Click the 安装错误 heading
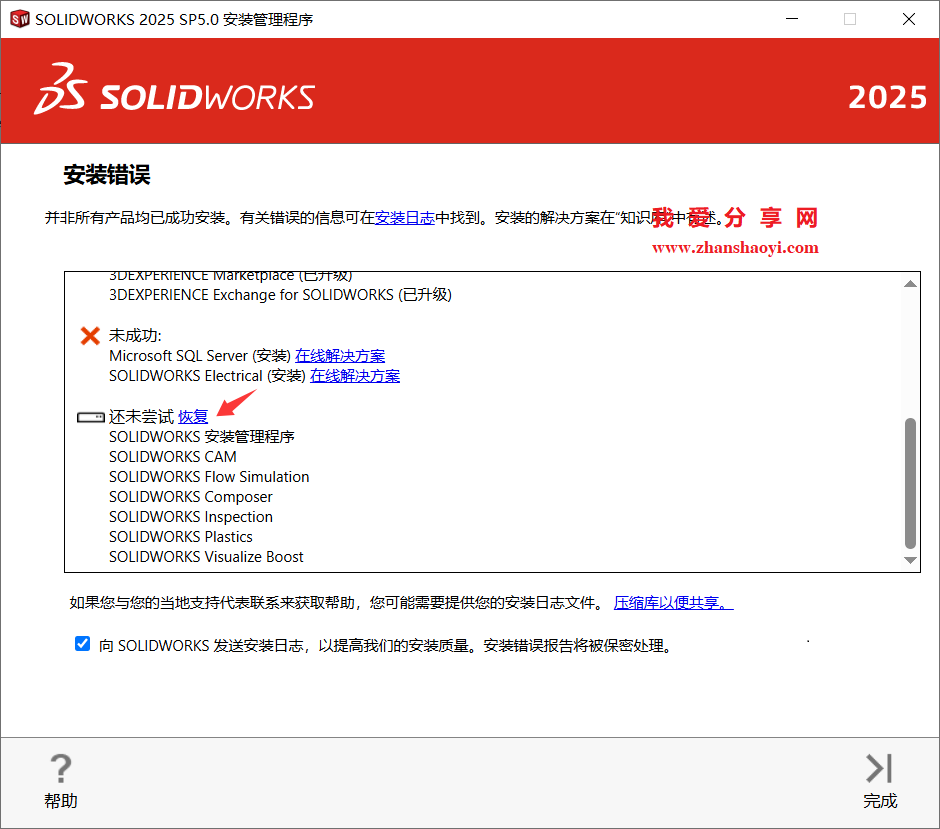 point(107,175)
